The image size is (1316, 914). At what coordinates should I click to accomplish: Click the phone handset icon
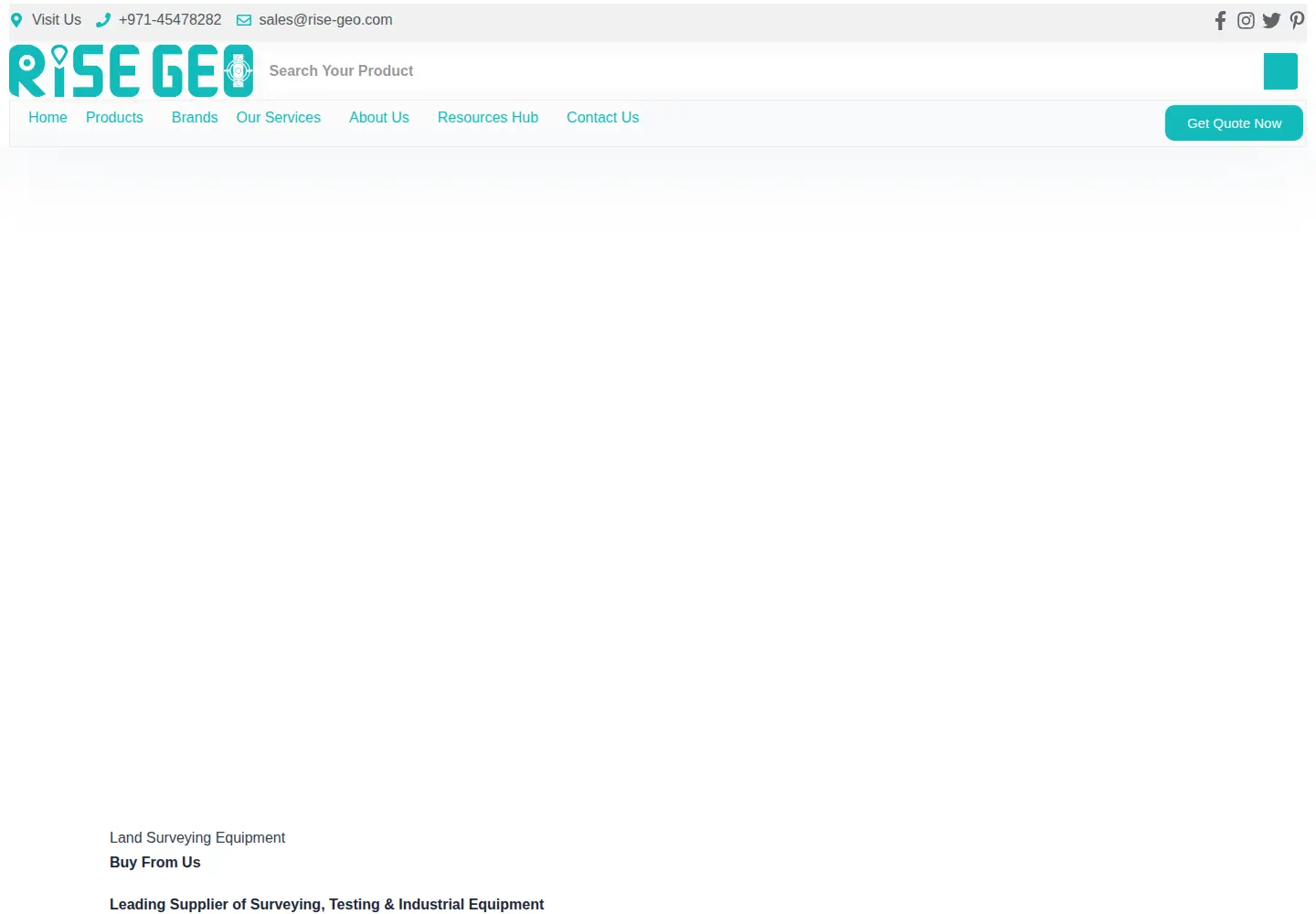[x=103, y=20]
